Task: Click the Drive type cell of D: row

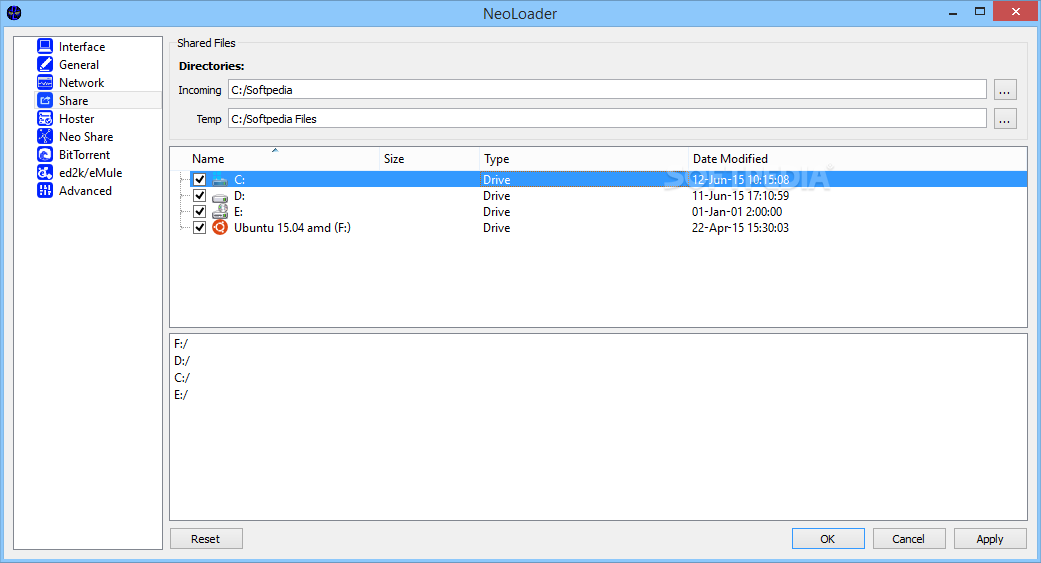Action: [x=497, y=196]
